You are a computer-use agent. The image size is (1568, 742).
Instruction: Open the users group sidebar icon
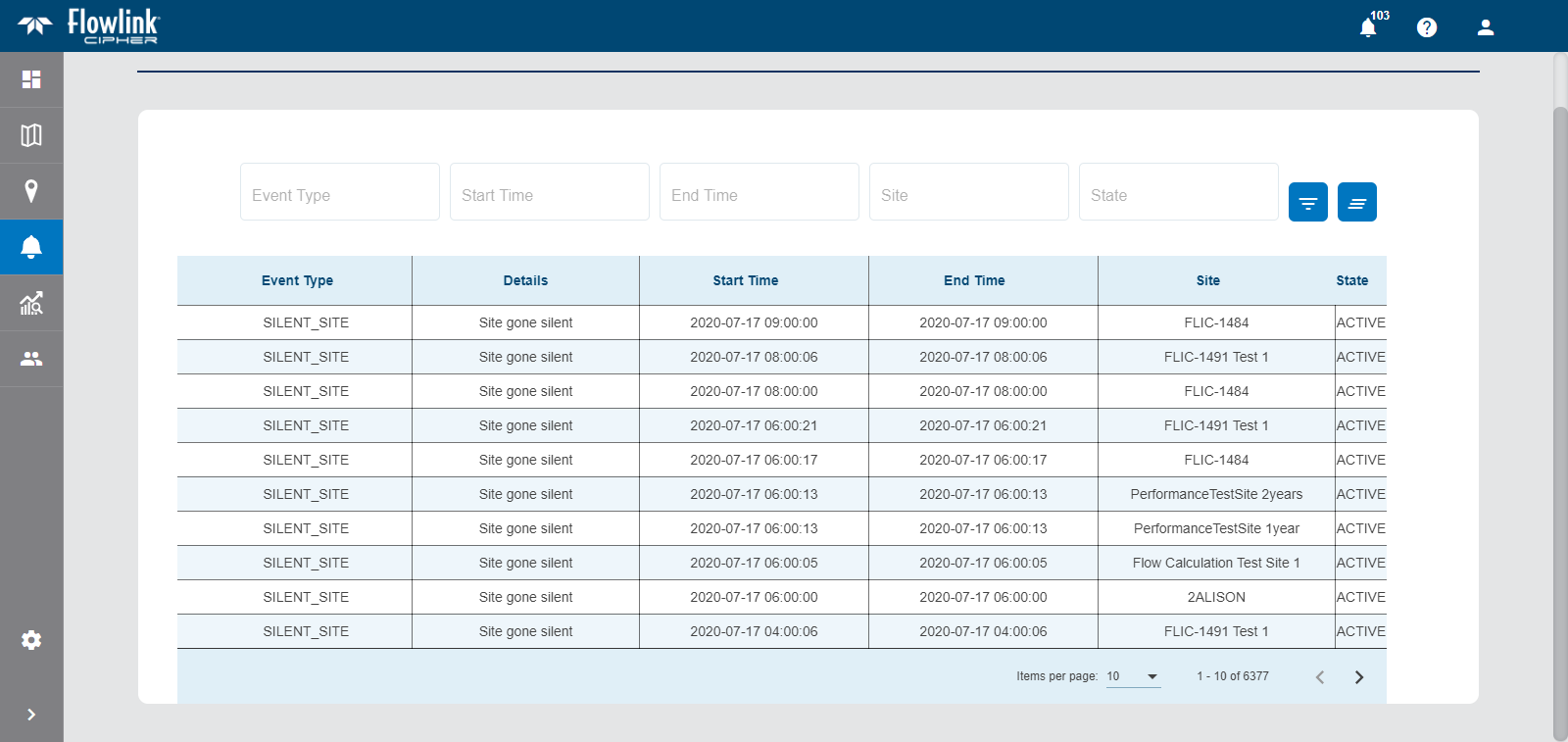point(31,359)
